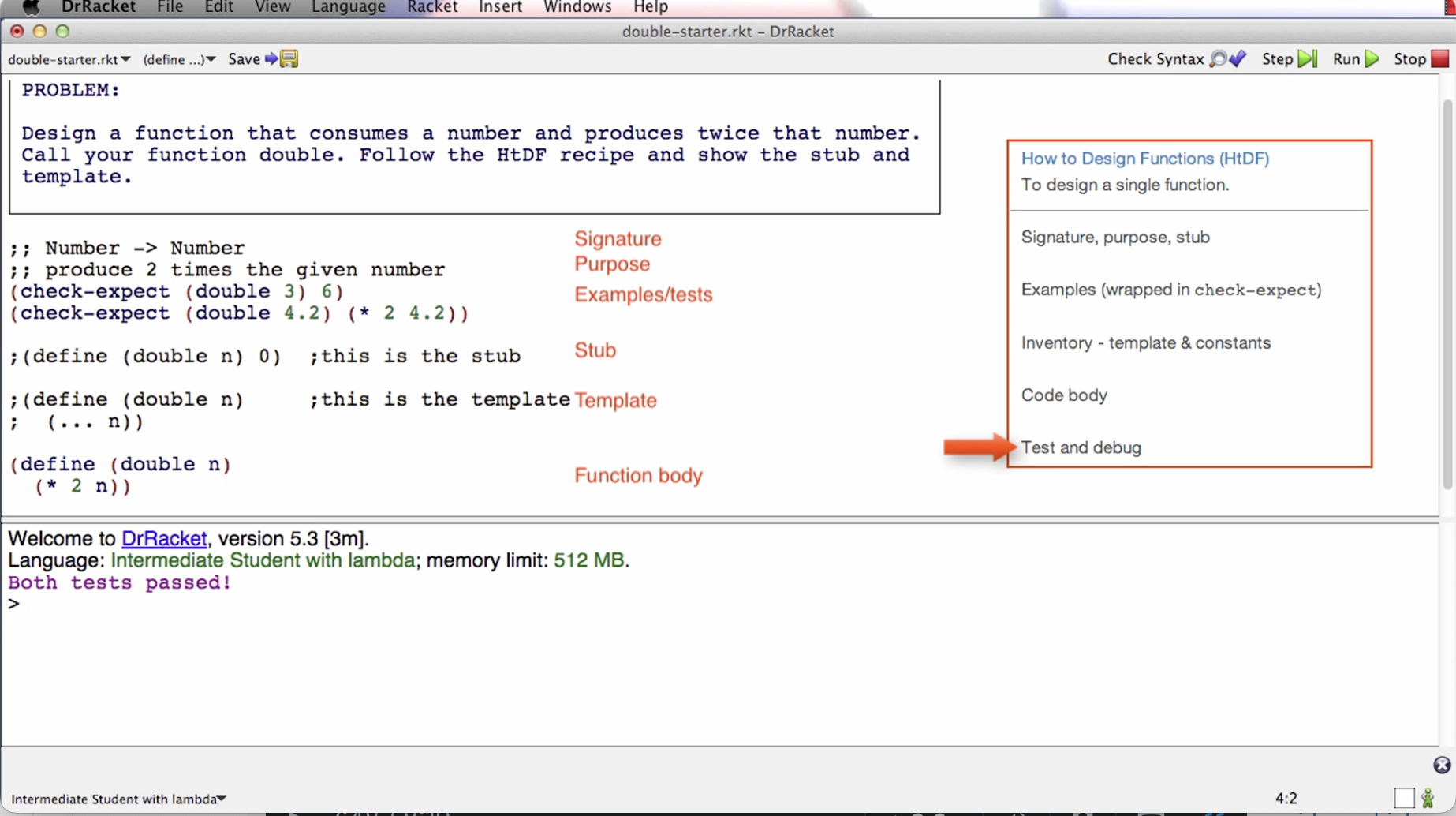Minimize the DrRacket window with yellow button

pos(39,31)
